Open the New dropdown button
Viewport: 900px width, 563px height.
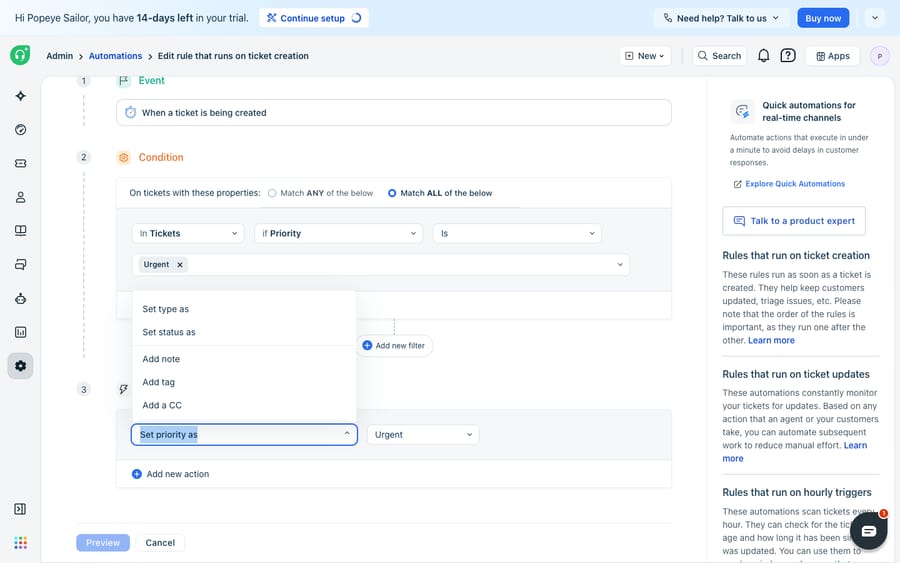coord(645,56)
